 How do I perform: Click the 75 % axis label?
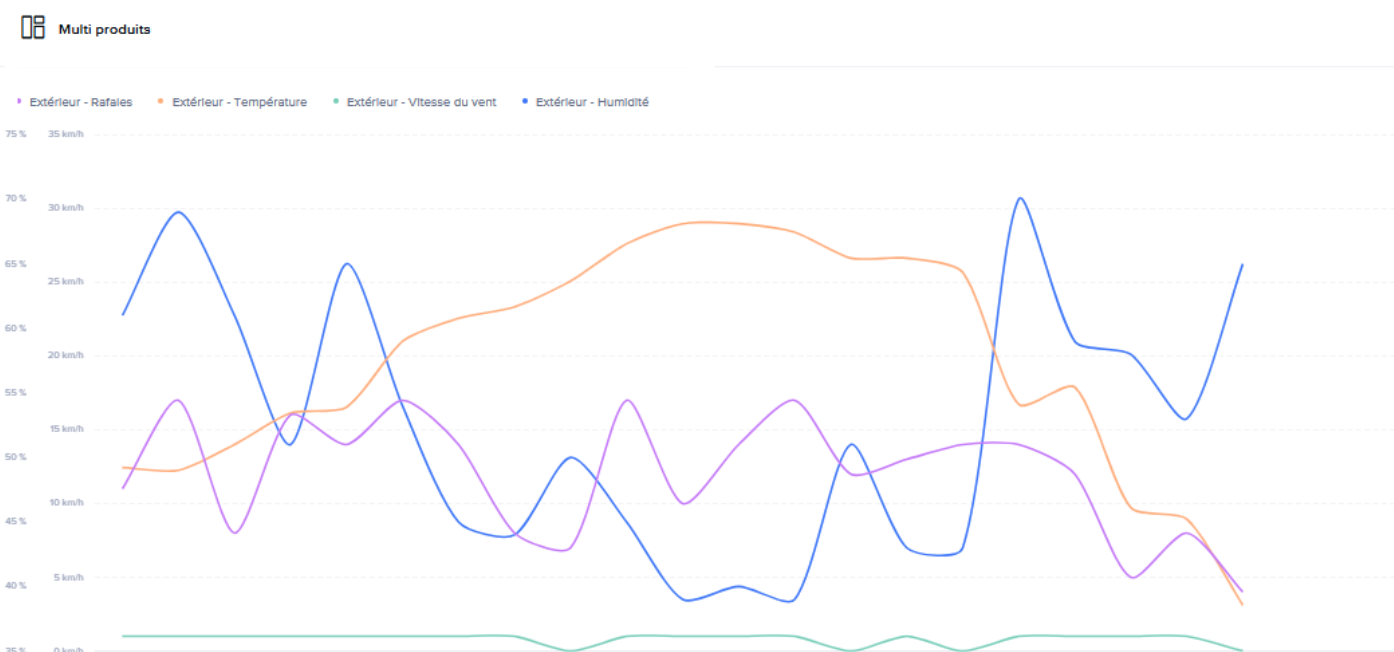(15, 134)
